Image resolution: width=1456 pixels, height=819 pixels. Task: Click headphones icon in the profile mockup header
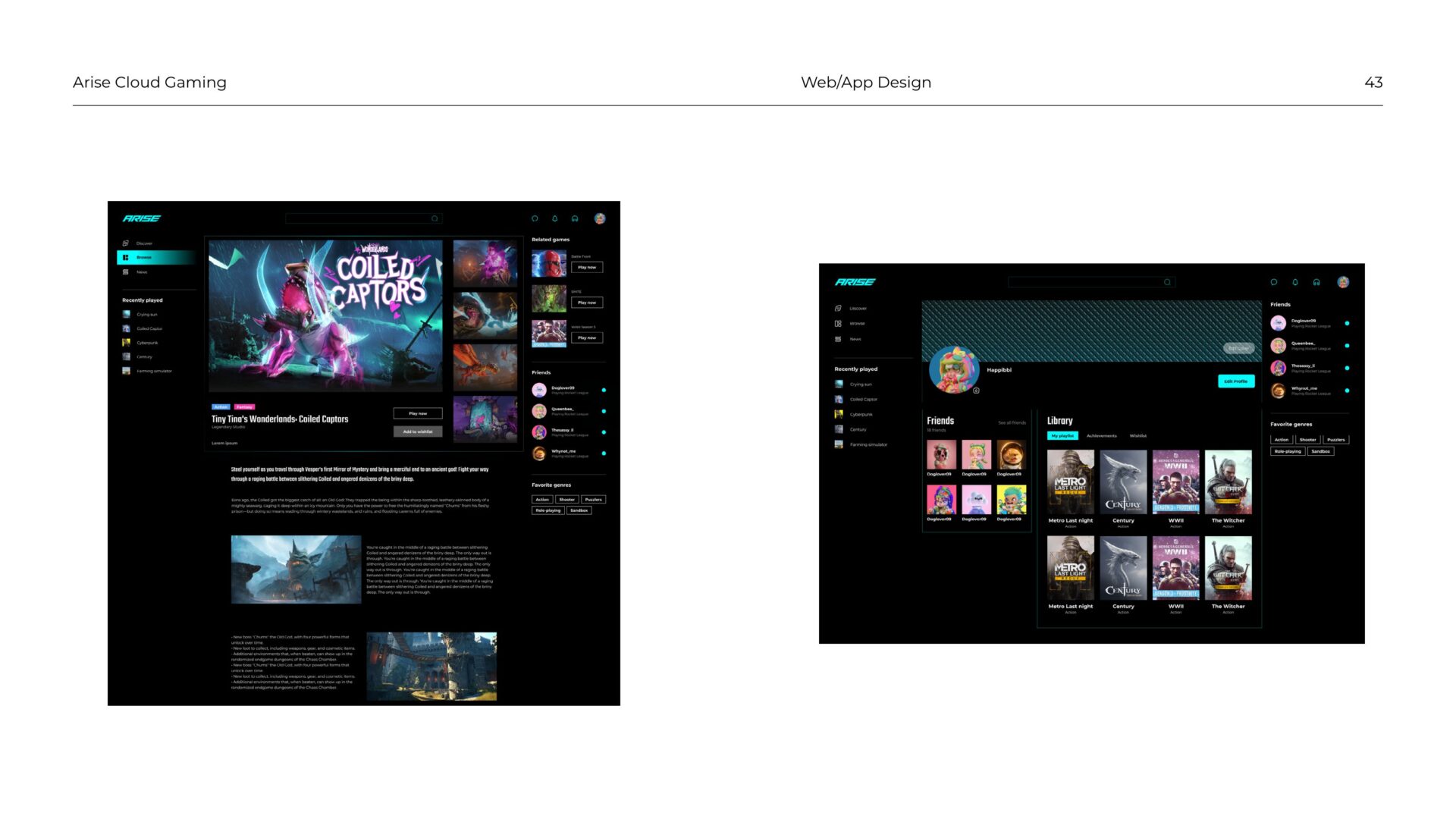point(1316,282)
